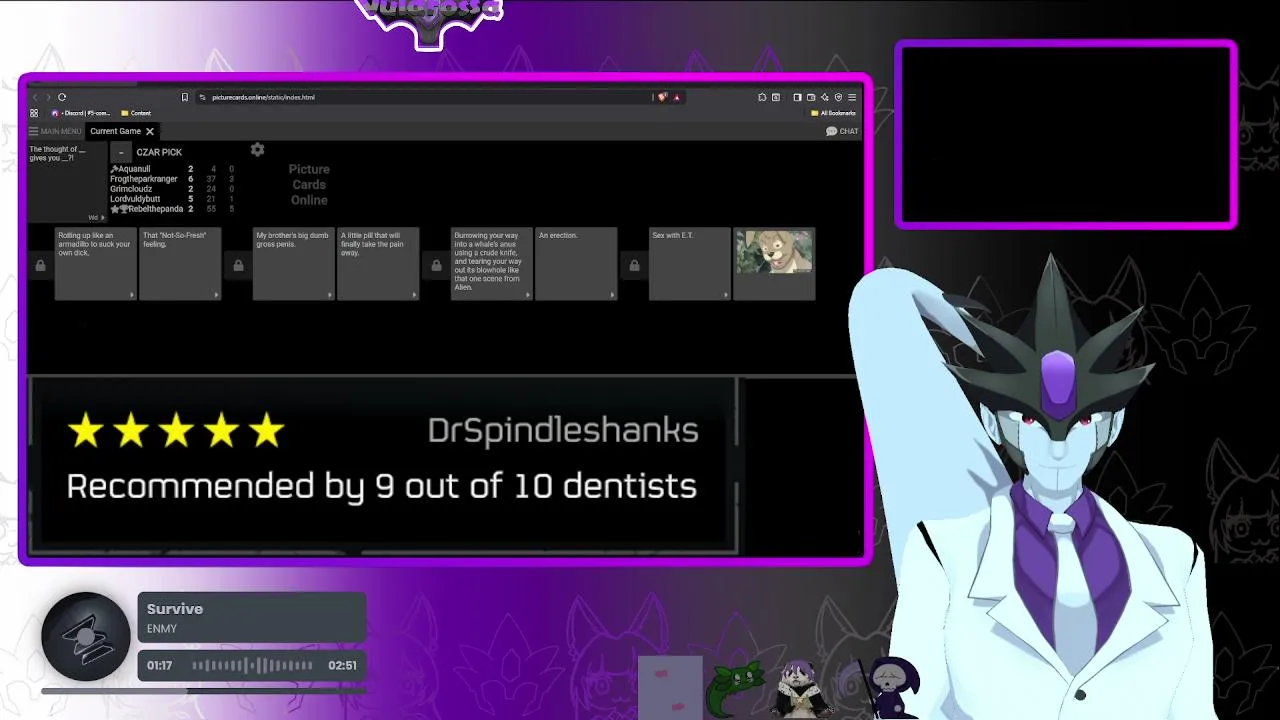Open the CHAT panel
This screenshot has width=1280, height=720.
pos(842,131)
